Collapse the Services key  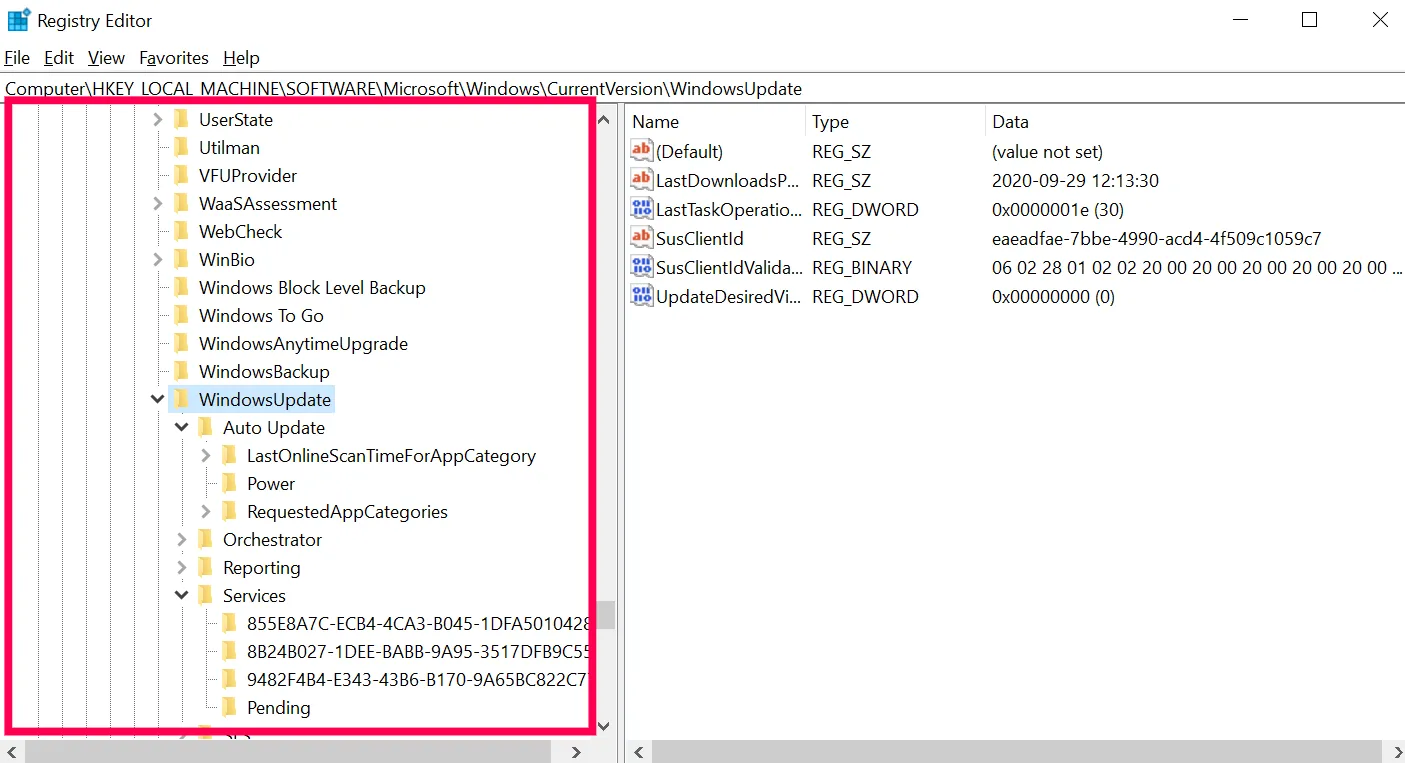(x=181, y=596)
